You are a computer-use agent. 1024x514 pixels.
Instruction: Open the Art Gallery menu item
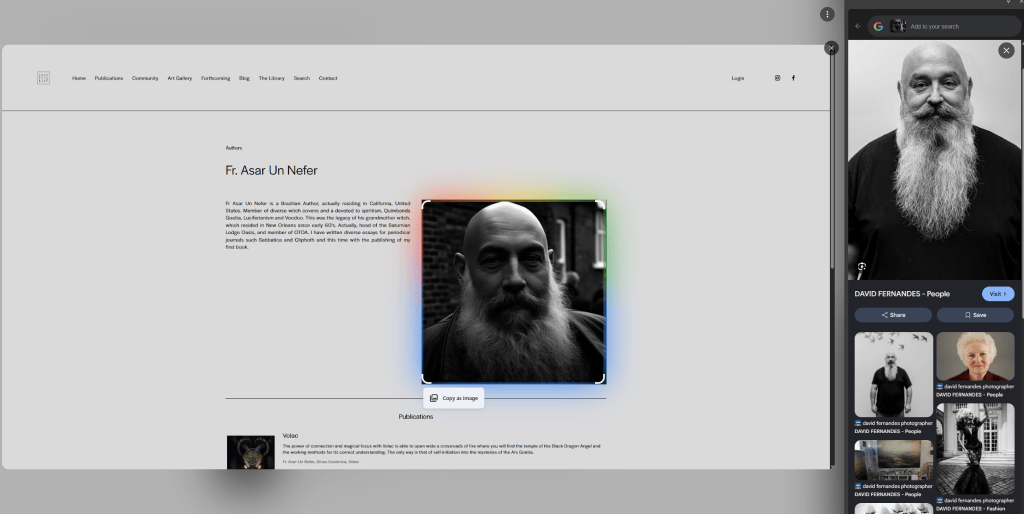(x=180, y=78)
